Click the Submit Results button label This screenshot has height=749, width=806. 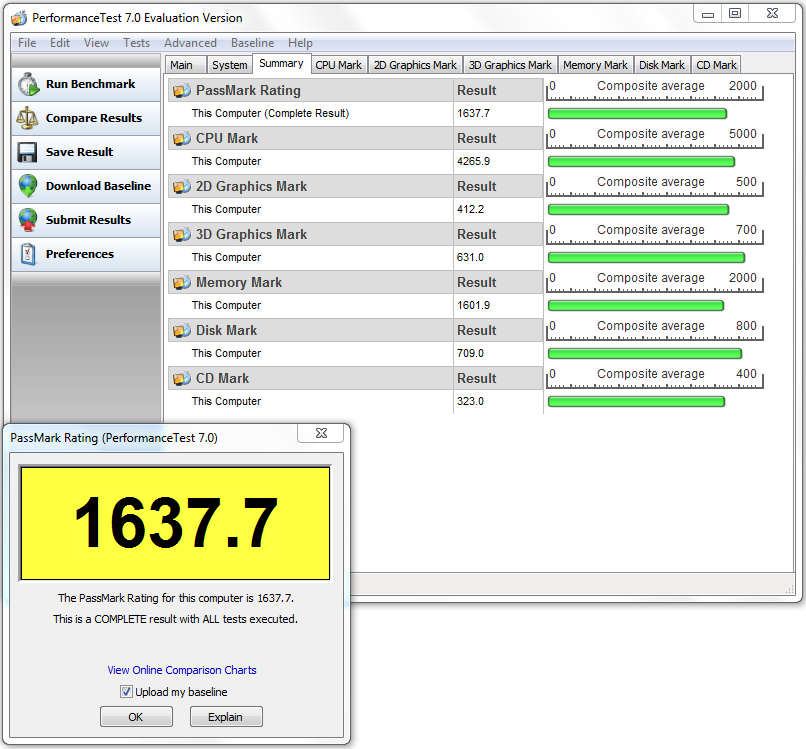(x=88, y=220)
